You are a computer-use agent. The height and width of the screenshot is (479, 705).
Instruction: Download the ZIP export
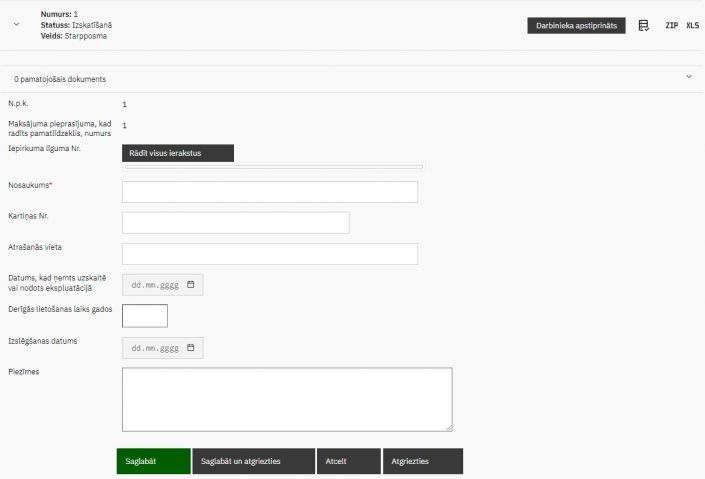click(671, 25)
